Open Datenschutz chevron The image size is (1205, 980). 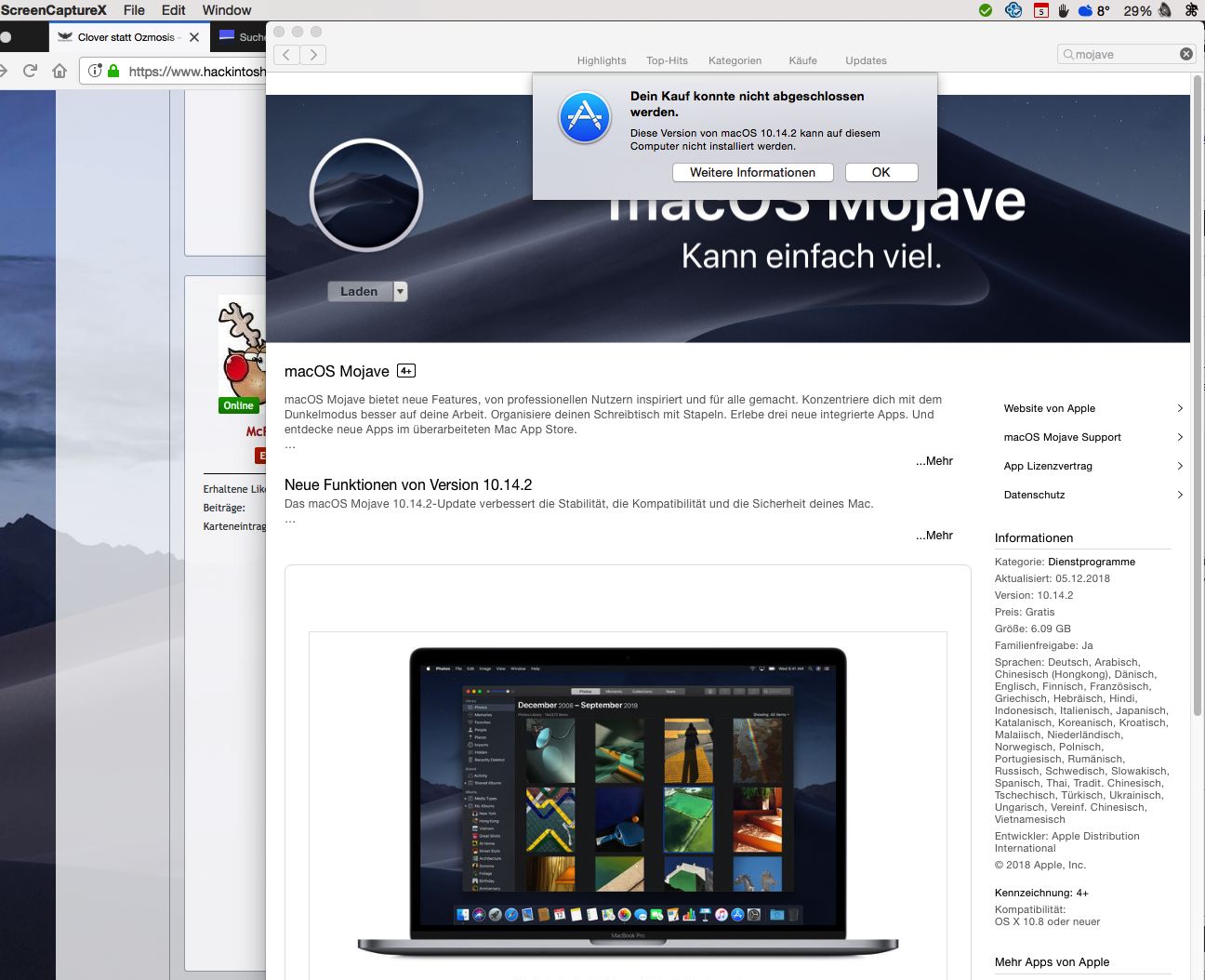[1180, 495]
